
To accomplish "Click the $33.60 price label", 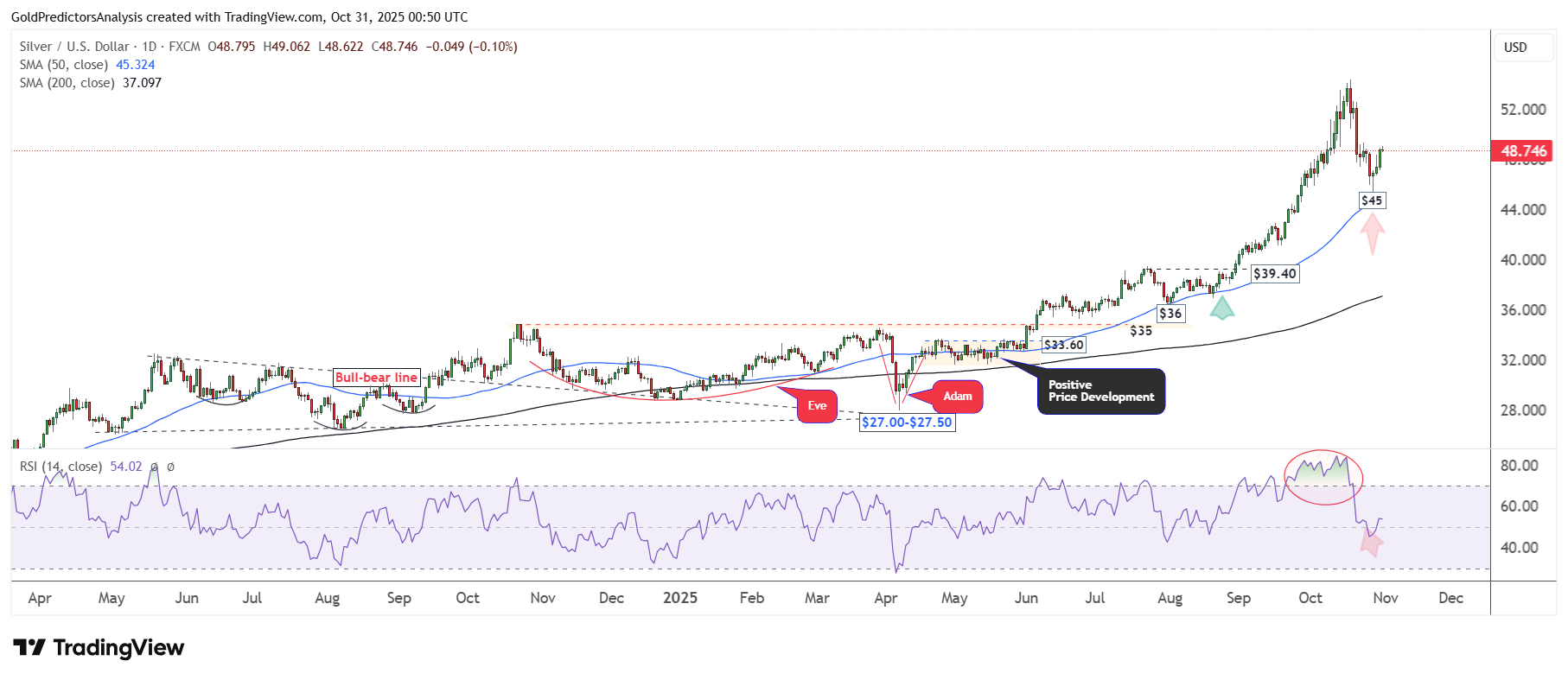I will 1063,345.
